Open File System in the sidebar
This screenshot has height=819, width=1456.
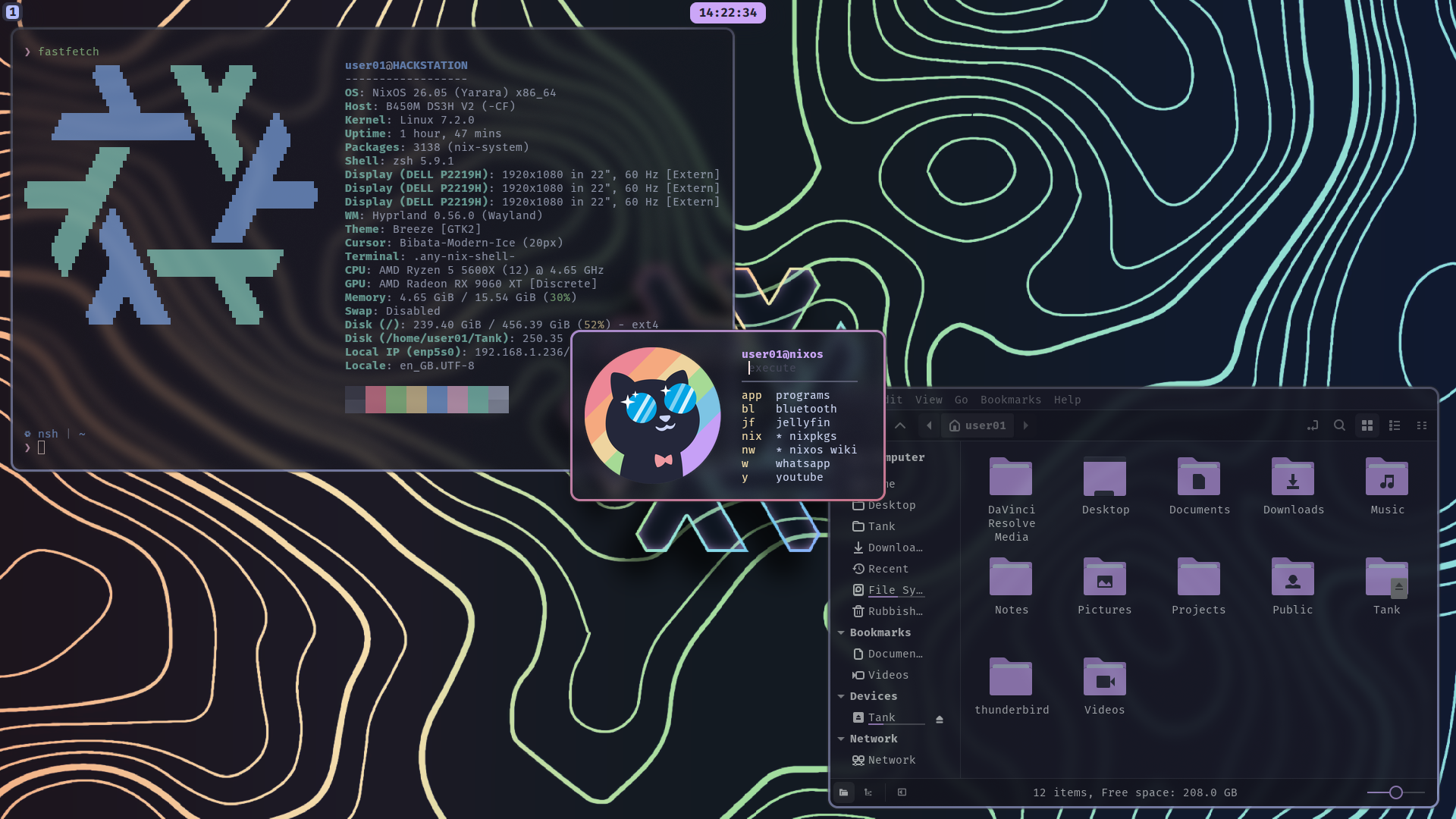[x=888, y=590]
